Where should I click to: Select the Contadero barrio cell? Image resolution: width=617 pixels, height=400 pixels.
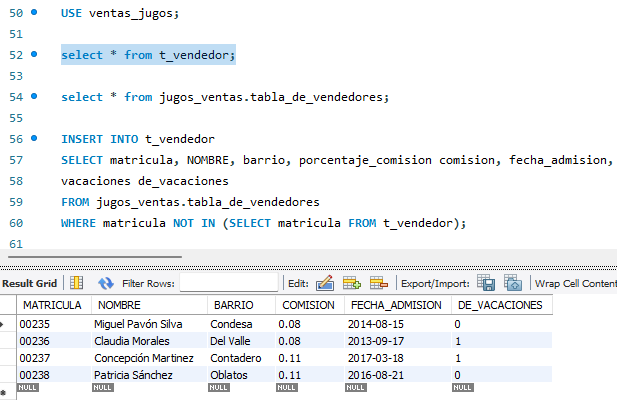coord(242,358)
